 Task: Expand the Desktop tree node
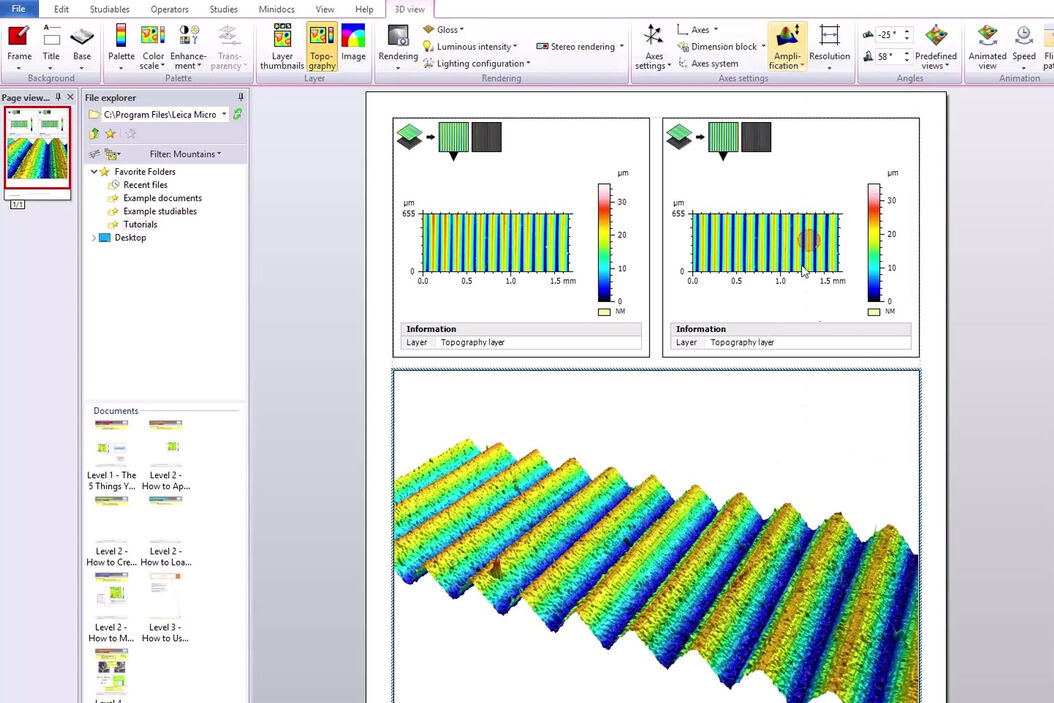pos(93,238)
